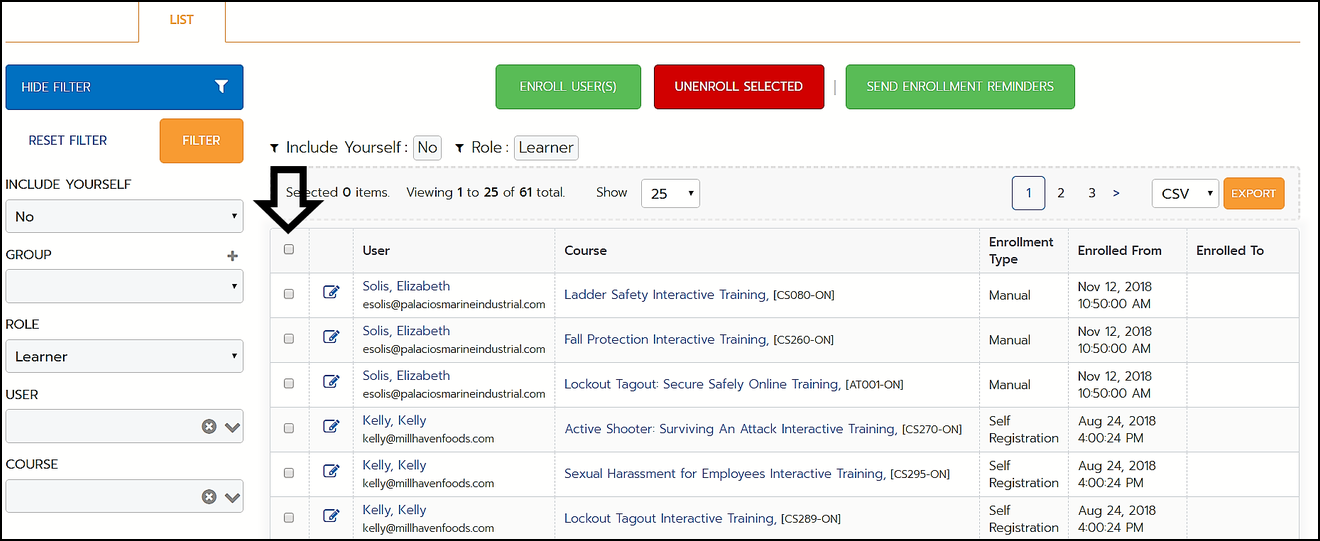1320x541 pixels.
Task: Expand the Course filter chevron
Action: (x=233, y=498)
